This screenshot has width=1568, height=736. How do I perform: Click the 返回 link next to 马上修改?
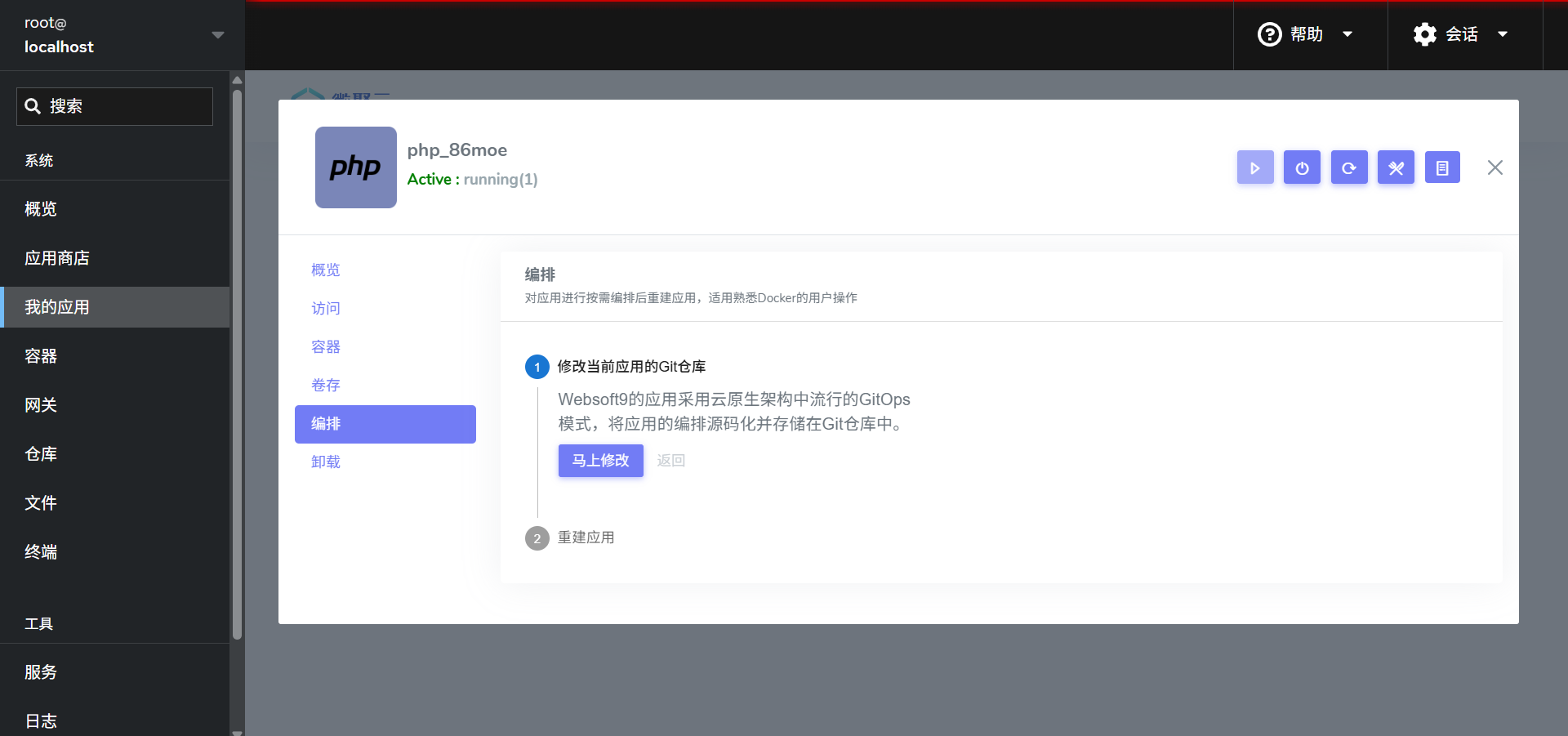(670, 461)
